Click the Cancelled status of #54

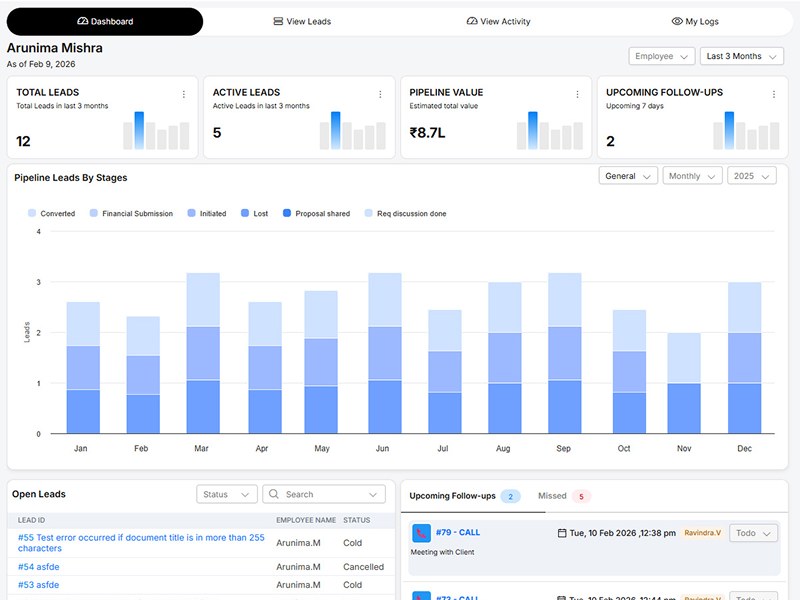point(363,567)
